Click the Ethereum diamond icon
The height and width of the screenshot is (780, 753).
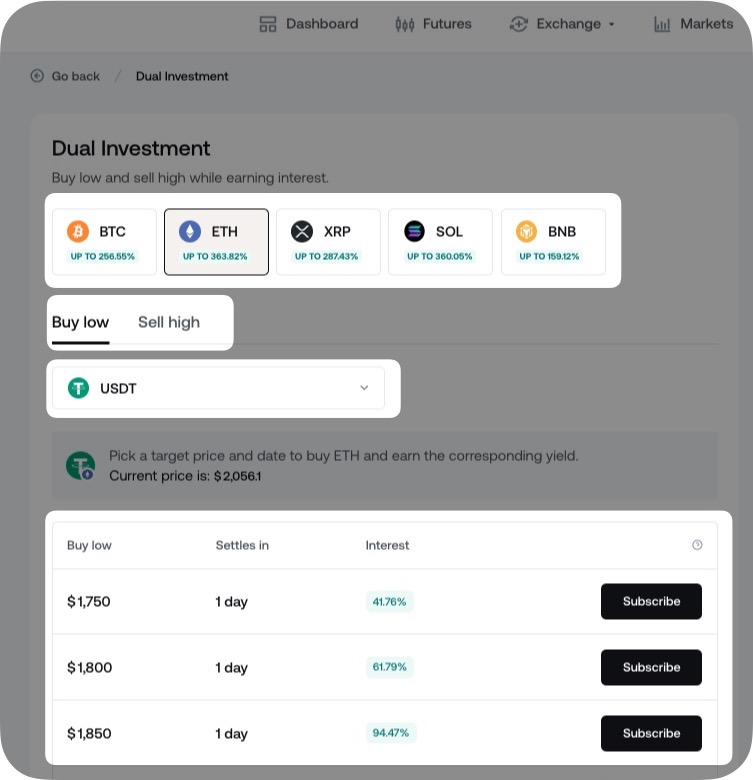[x=190, y=232]
